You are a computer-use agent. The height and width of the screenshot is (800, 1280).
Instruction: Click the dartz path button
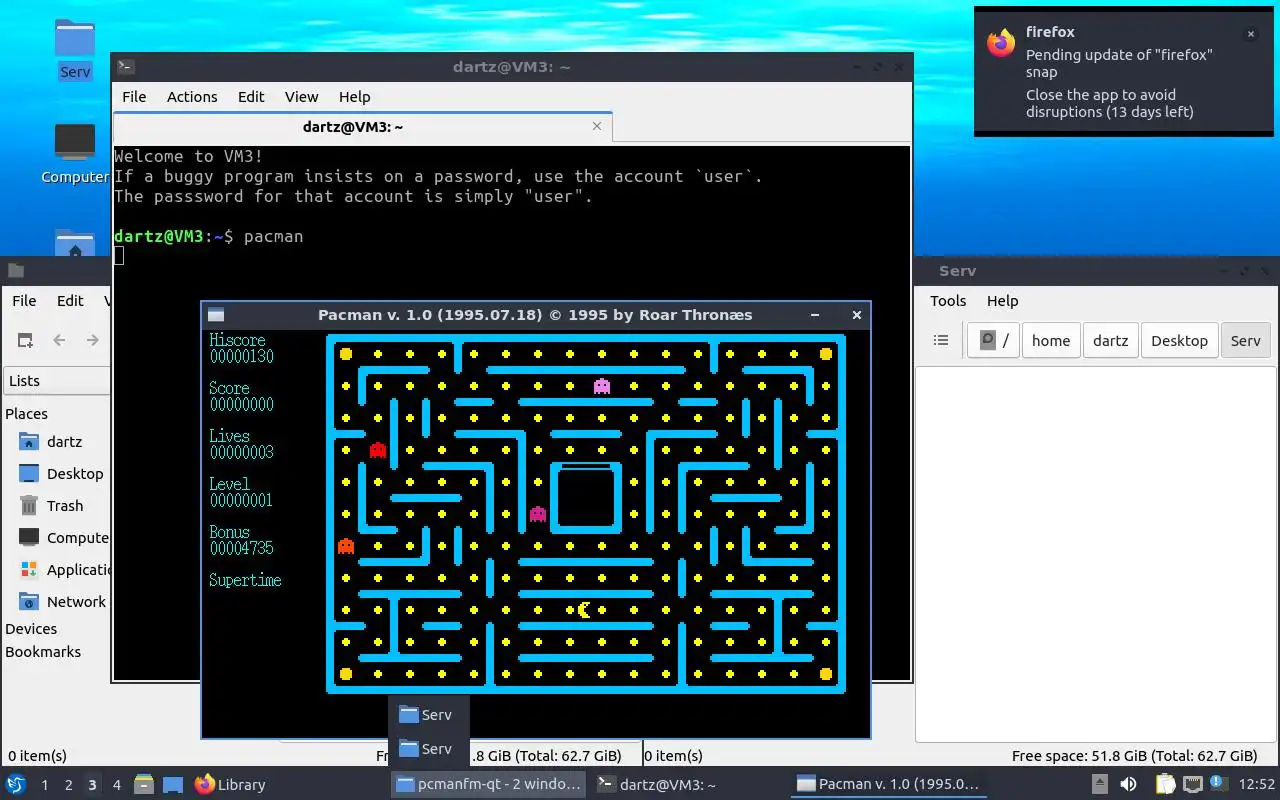[1110, 340]
